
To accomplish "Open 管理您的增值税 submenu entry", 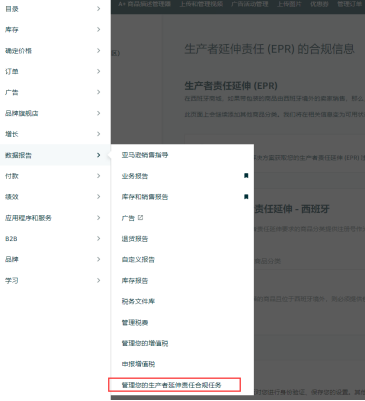I will tap(145, 343).
